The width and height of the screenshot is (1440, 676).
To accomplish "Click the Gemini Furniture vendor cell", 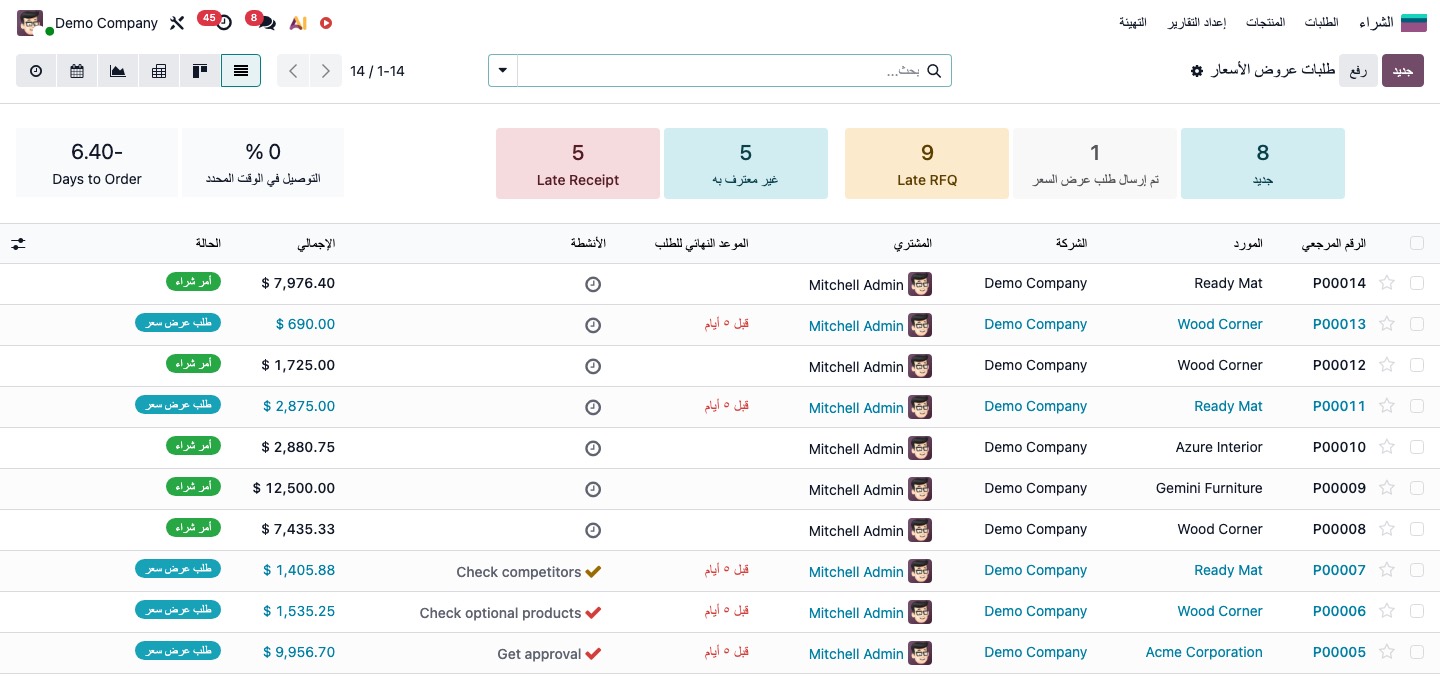I will [1209, 488].
